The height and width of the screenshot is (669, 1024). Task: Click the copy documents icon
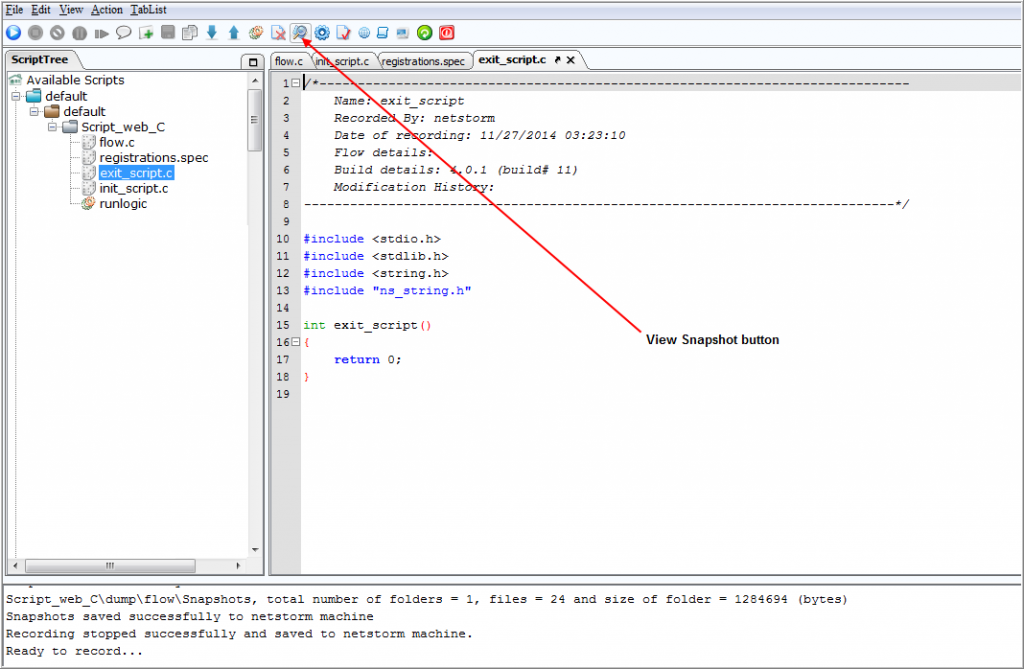190,33
